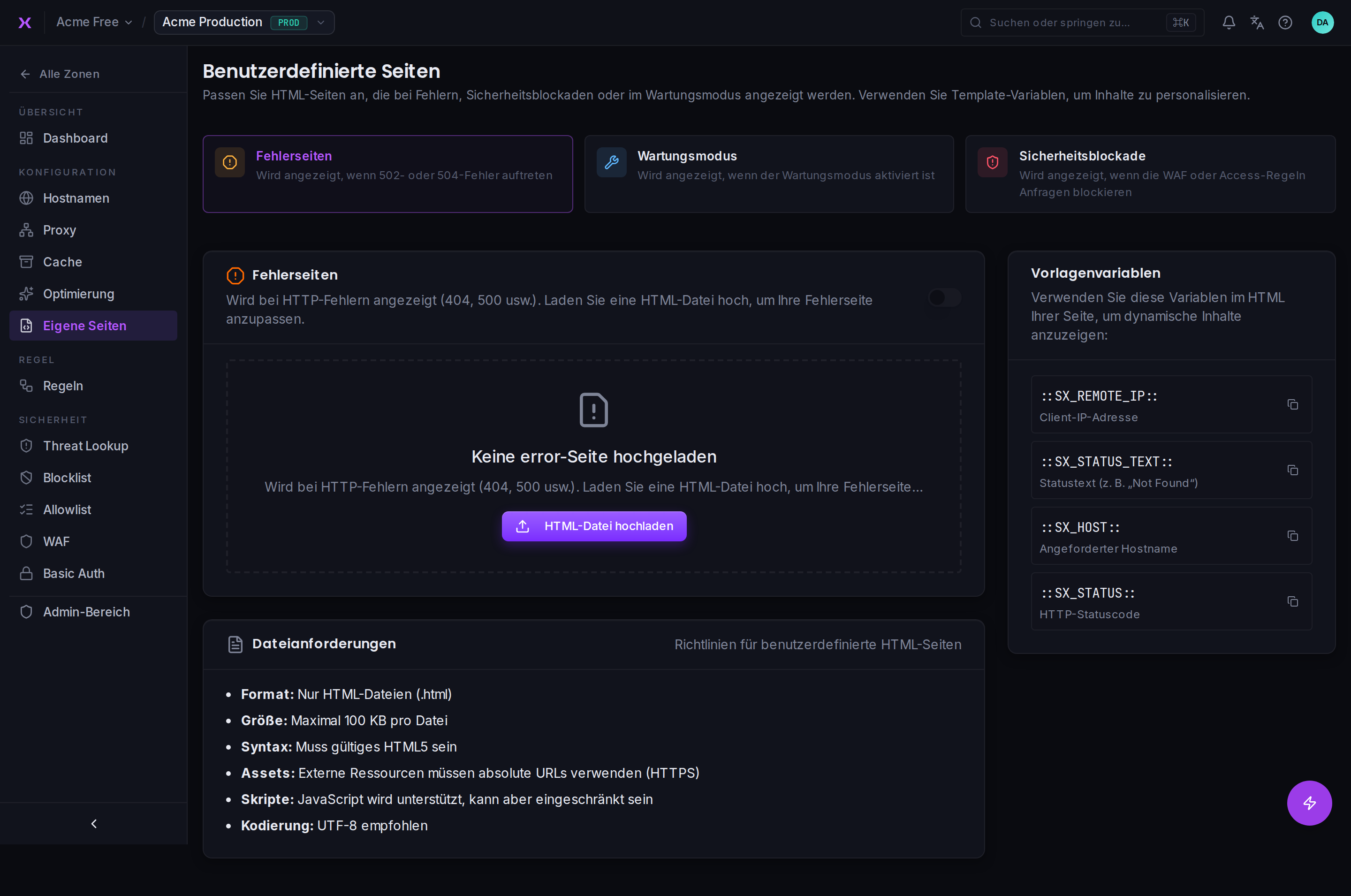
Task: Copy the ::SX_HOST:: variable
Action: 1293,536
